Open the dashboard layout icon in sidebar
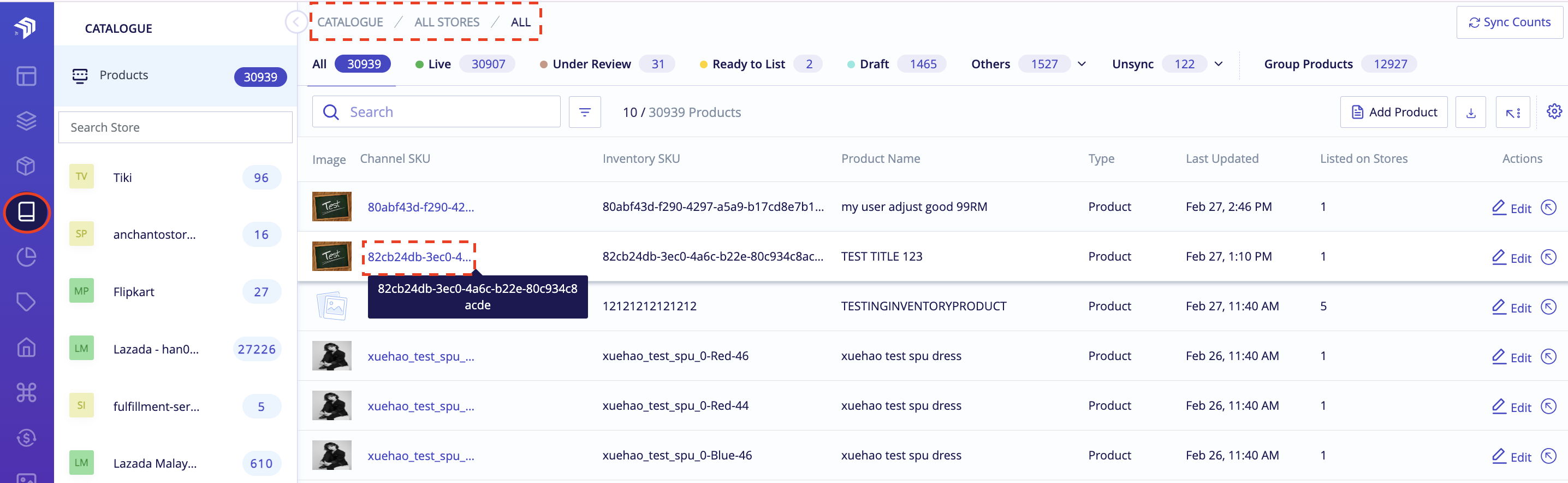The width and height of the screenshot is (1568, 483). click(x=26, y=76)
